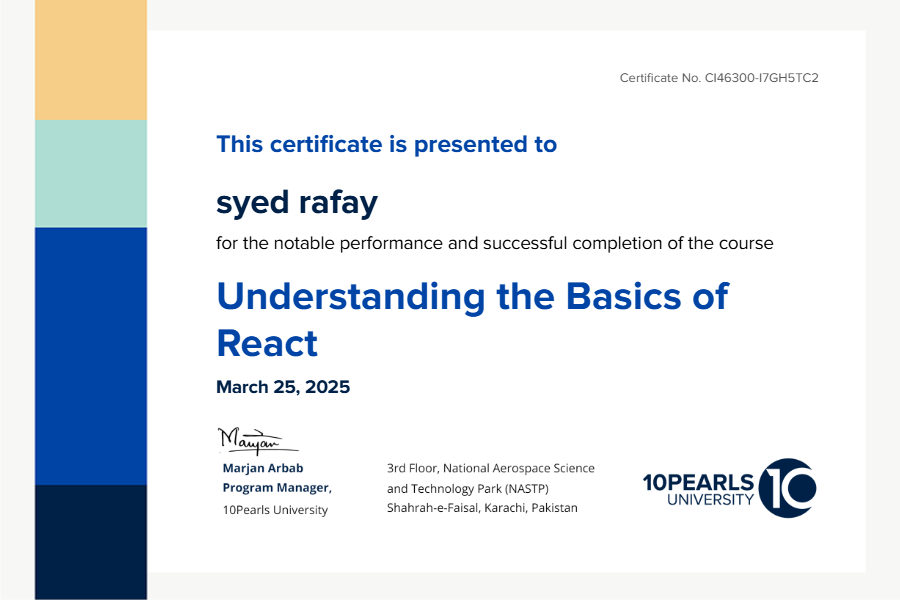
Task: Click the 'This certificate is presented to' heading
Action: 386,144
